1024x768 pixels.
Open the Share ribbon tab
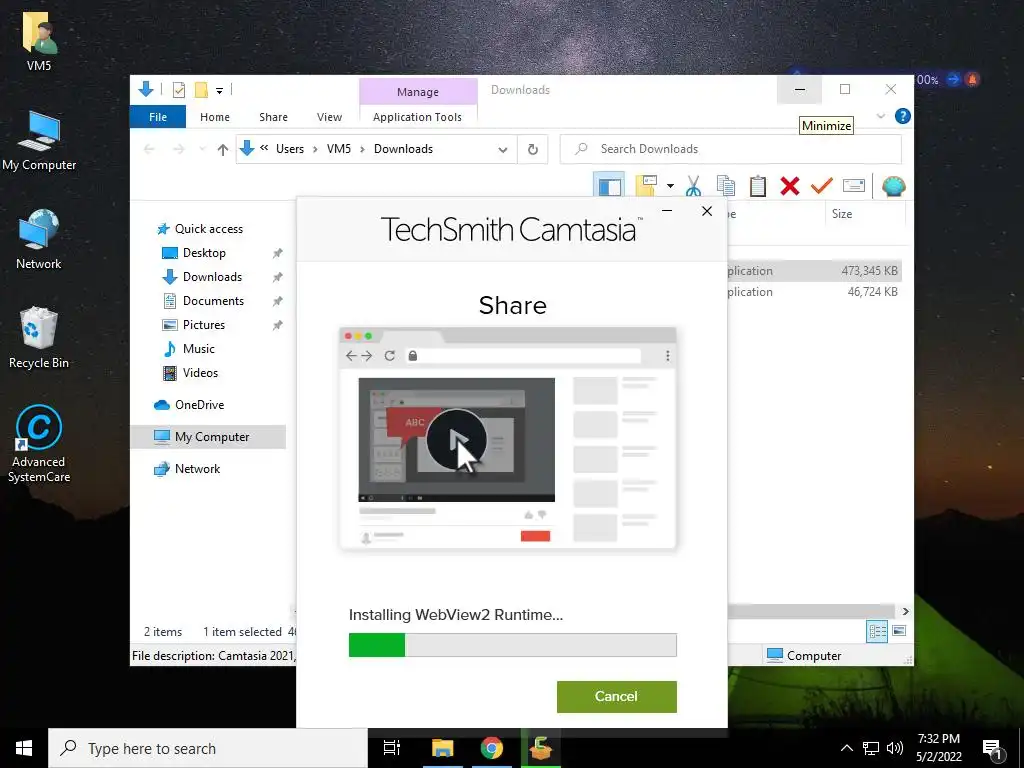[x=273, y=117]
